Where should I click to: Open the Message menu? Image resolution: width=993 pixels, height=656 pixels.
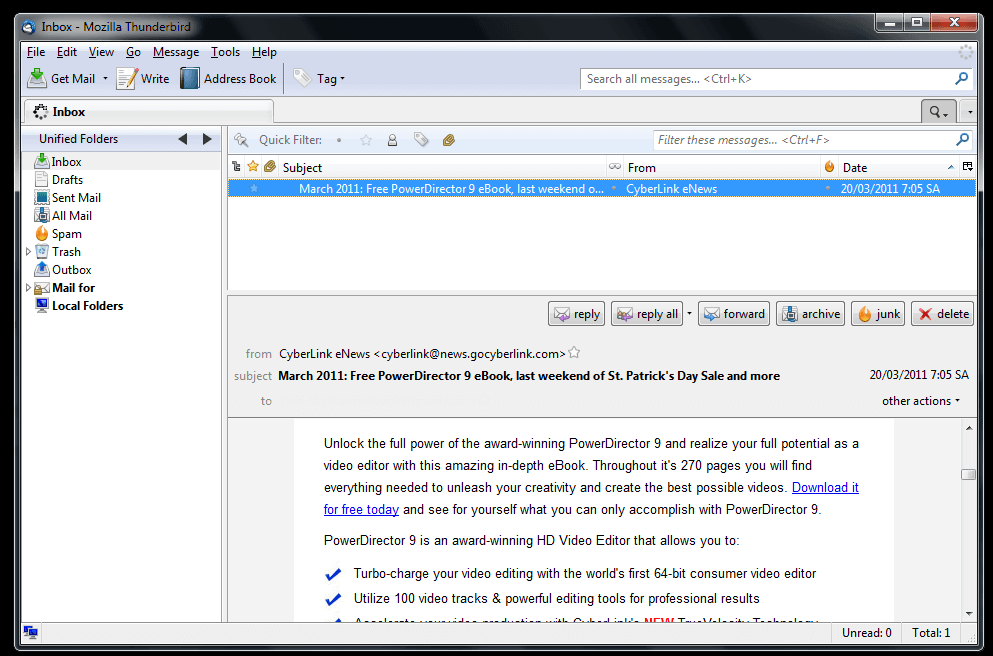pos(176,52)
